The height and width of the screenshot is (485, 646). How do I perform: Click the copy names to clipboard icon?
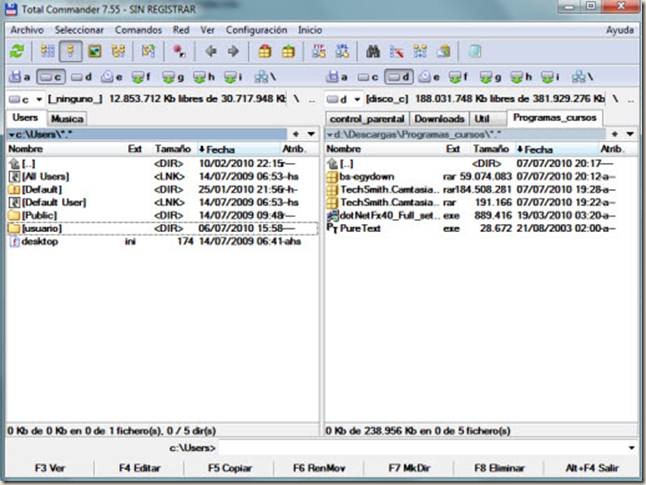point(444,52)
